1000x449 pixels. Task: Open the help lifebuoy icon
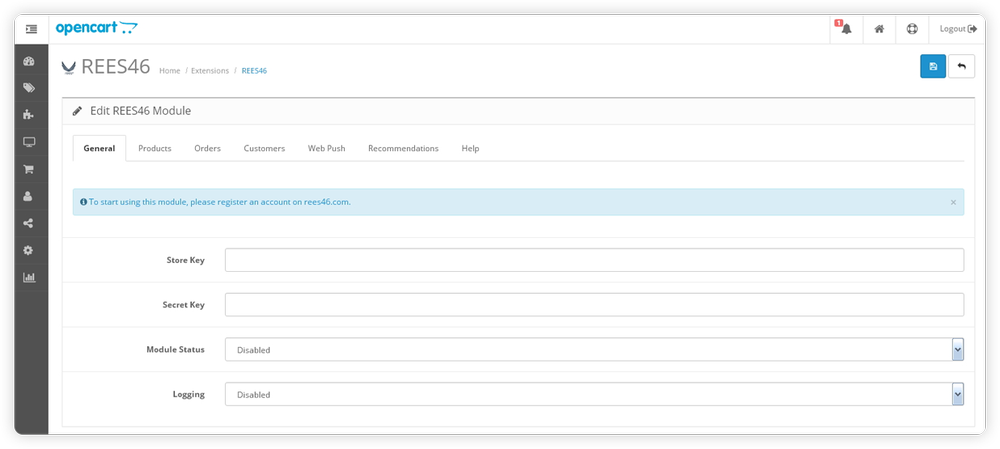[912, 29]
